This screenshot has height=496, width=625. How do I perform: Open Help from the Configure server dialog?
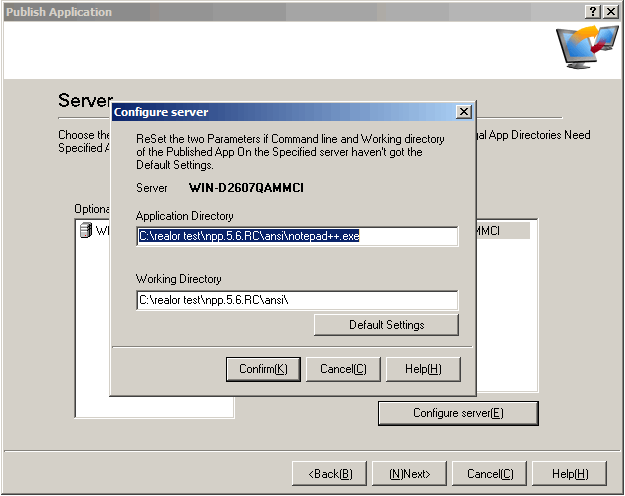point(423,369)
